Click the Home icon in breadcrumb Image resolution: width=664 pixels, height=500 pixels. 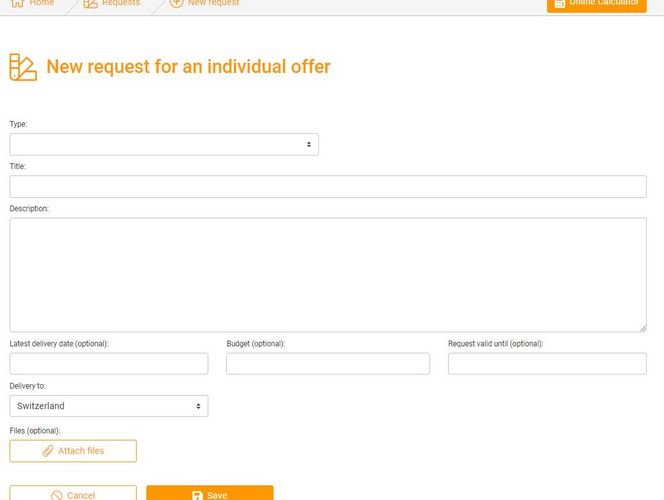17,4
